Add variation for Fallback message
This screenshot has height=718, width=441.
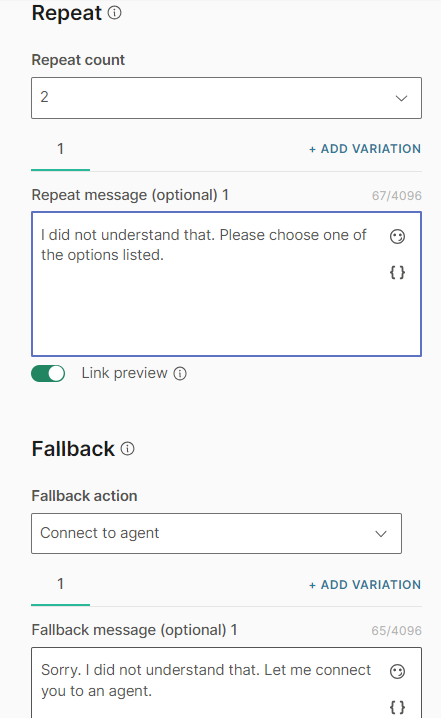(365, 585)
